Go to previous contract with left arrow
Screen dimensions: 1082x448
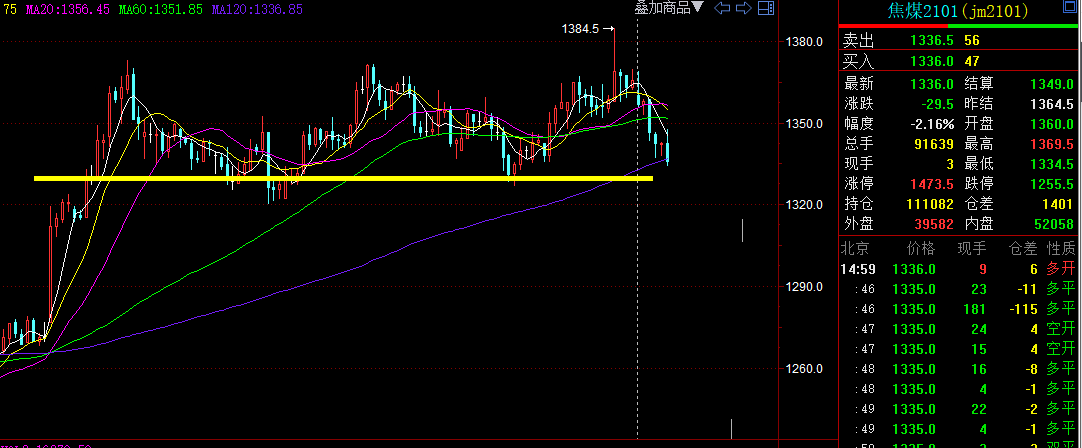(x=722, y=8)
